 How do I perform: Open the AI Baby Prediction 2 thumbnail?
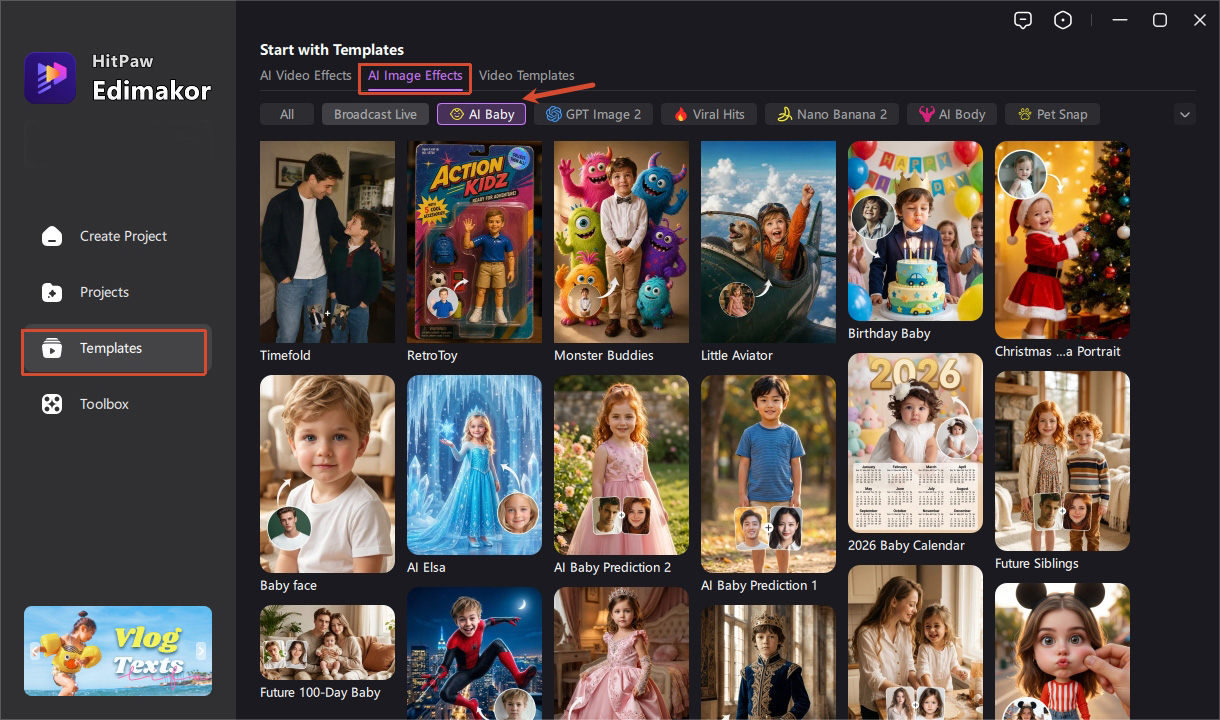621,465
